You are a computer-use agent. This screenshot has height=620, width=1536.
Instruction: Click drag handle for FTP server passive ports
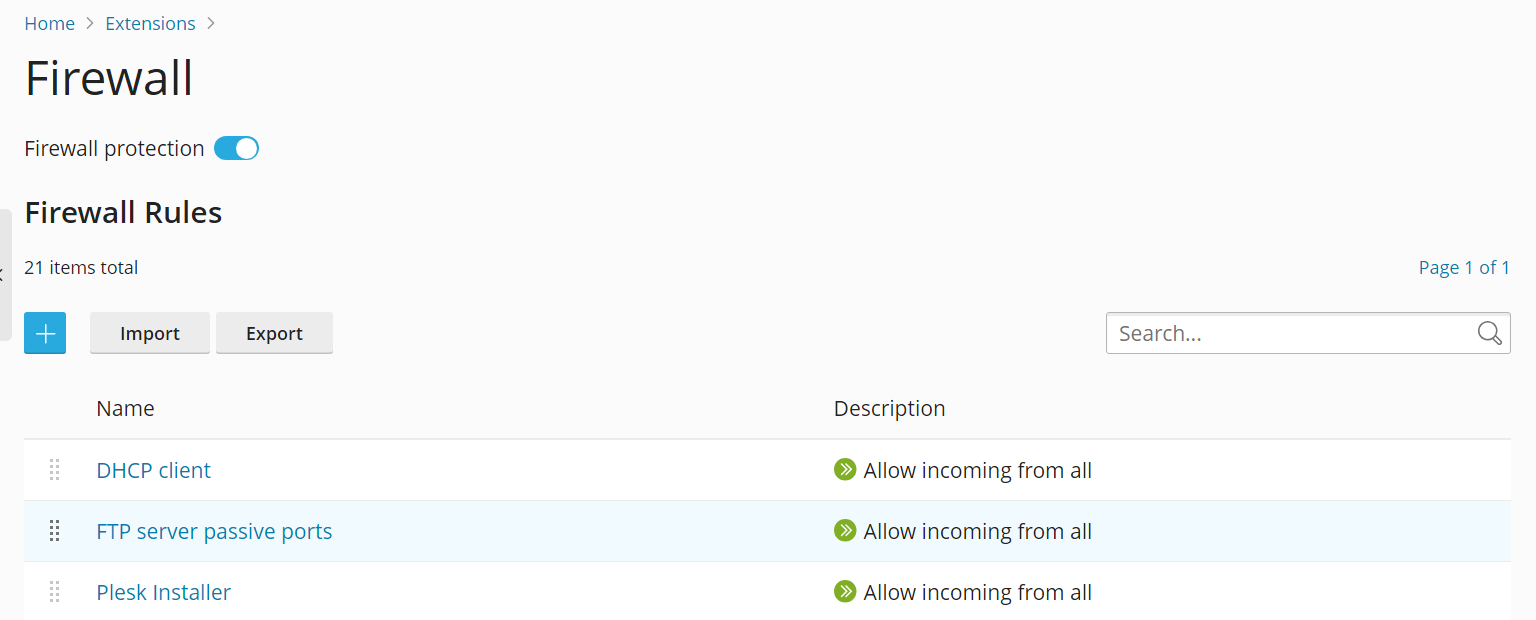pos(55,531)
